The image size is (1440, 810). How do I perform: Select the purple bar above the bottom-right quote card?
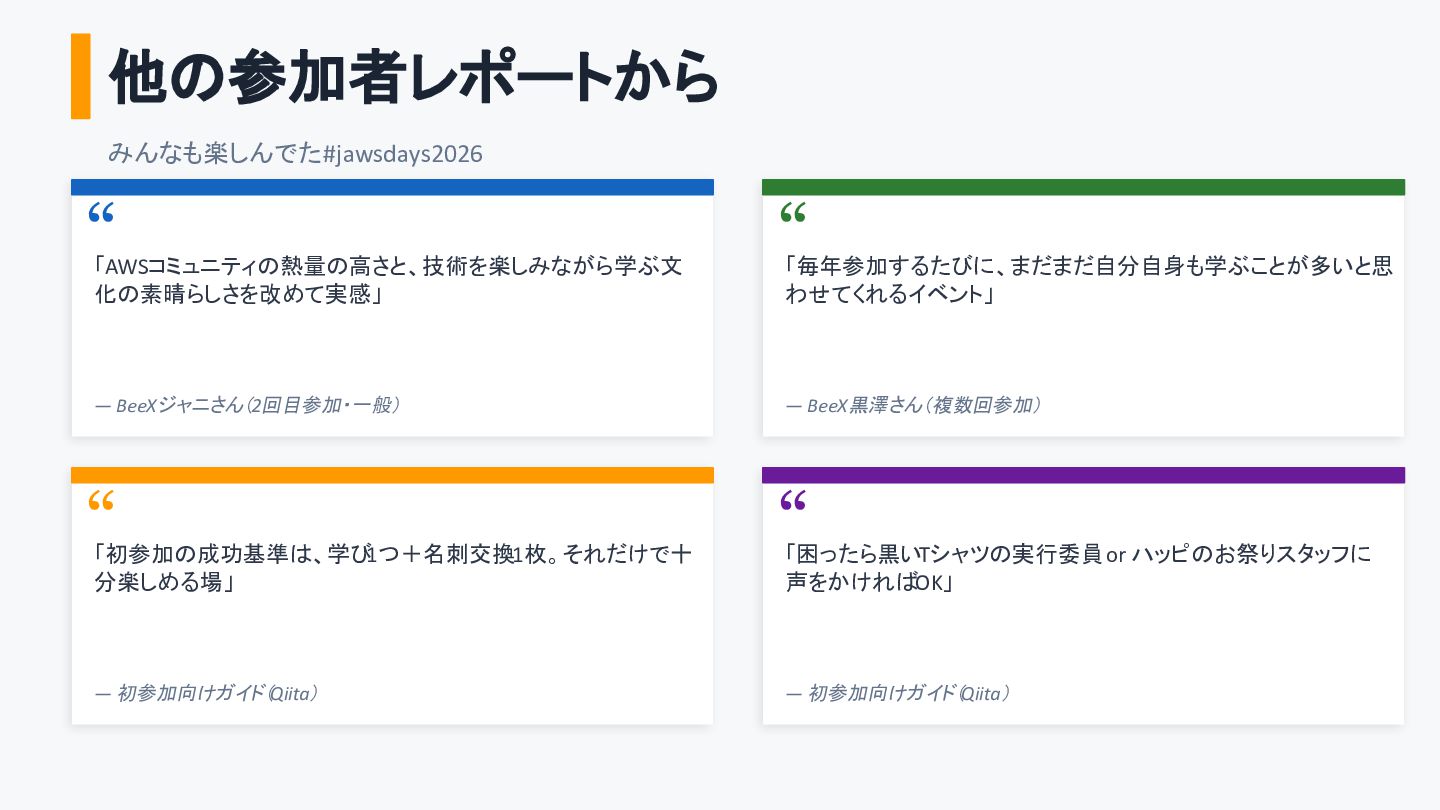(1083, 475)
